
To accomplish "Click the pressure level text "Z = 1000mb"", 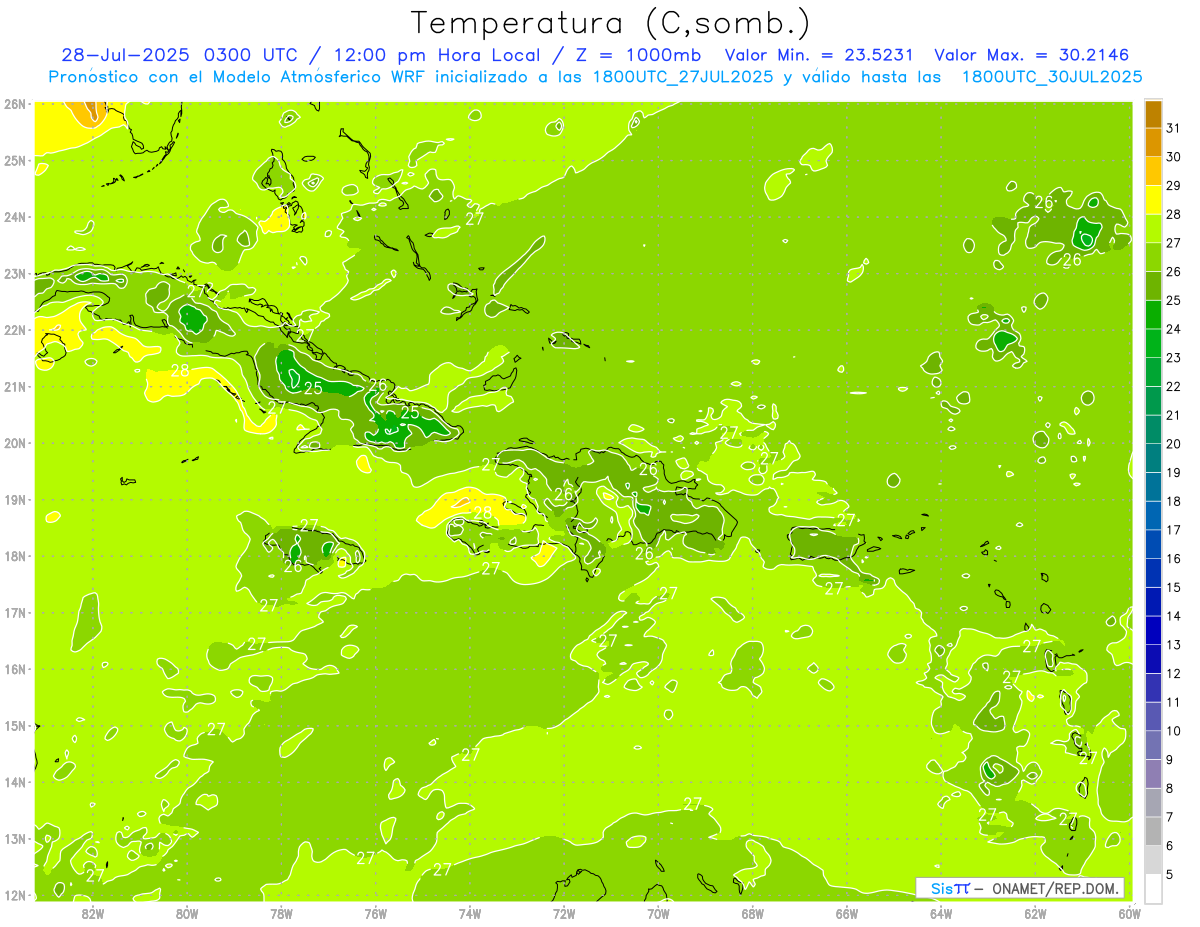I will click(634, 55).
